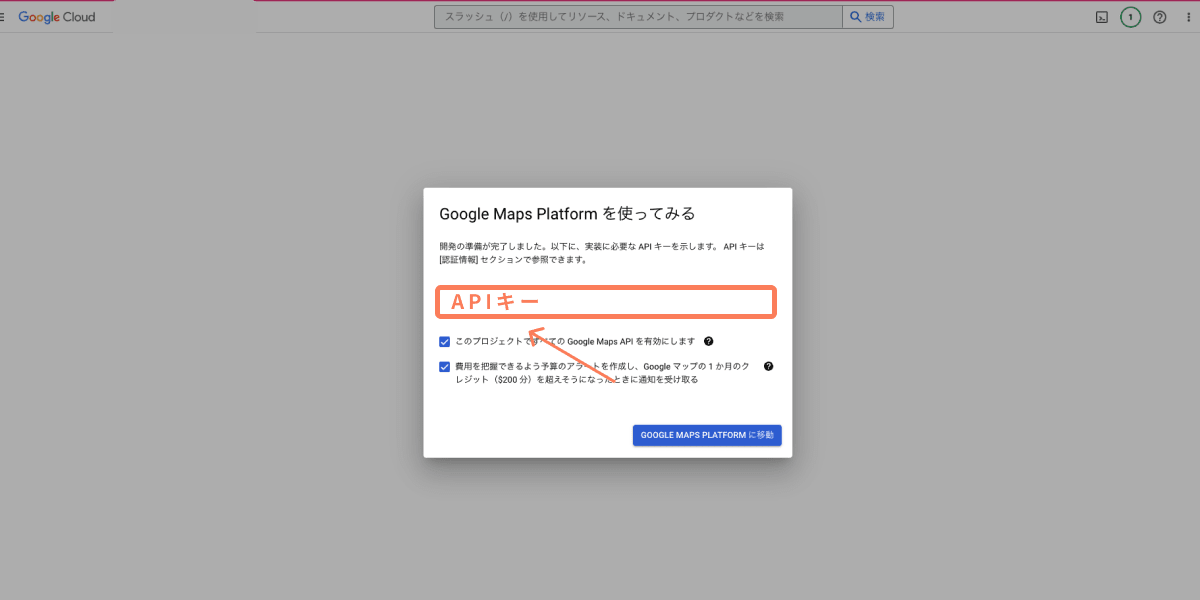The image size is (1200, 600).
Task: Toggle budget alert creation checkbox
Action: pos(445,367)
